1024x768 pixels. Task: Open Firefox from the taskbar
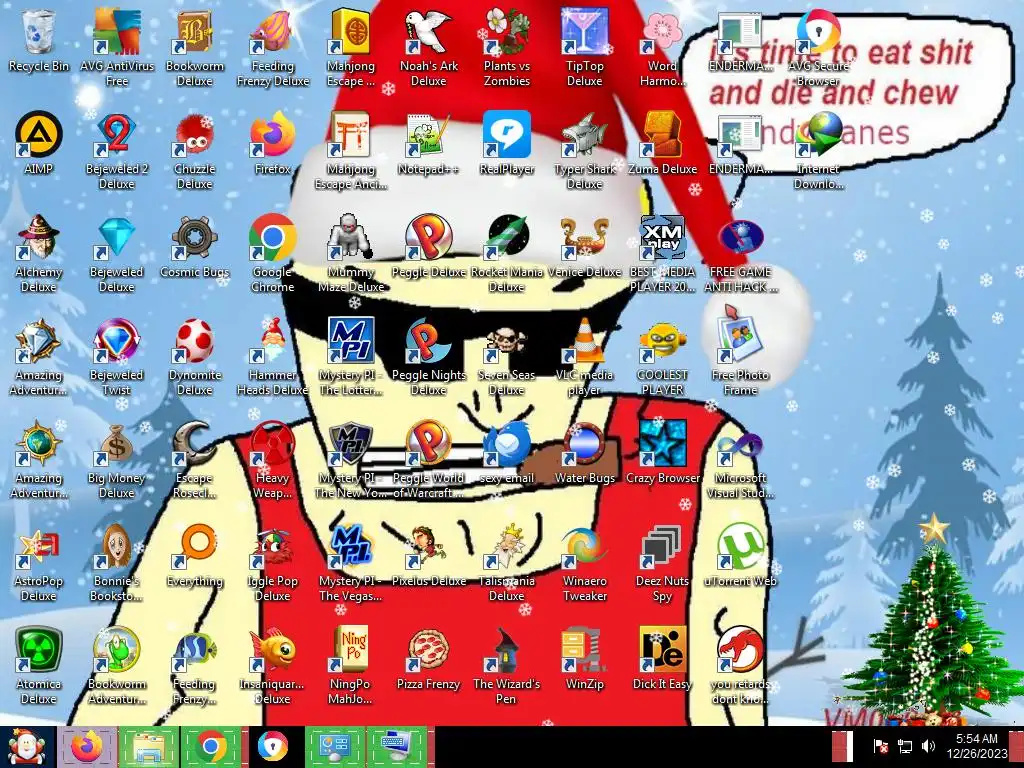point(88,746)
